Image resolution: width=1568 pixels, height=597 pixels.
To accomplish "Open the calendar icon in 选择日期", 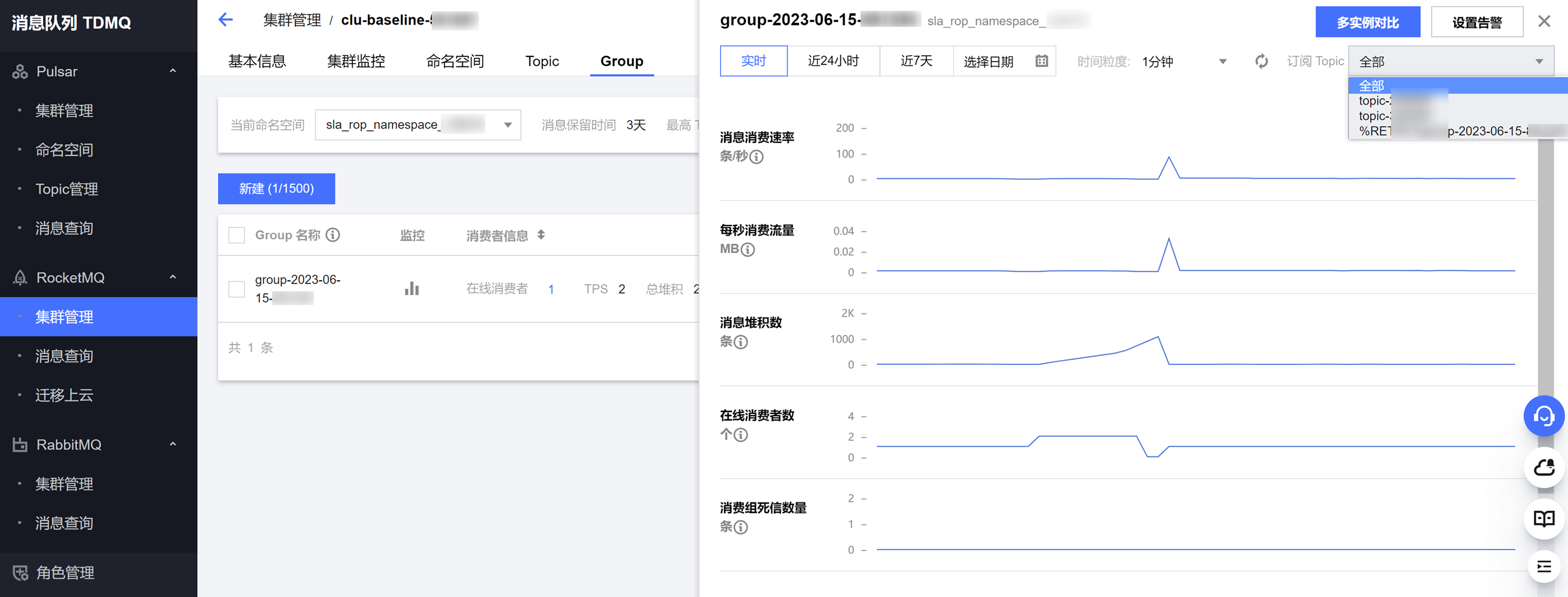I will (x=1042, y=61).
